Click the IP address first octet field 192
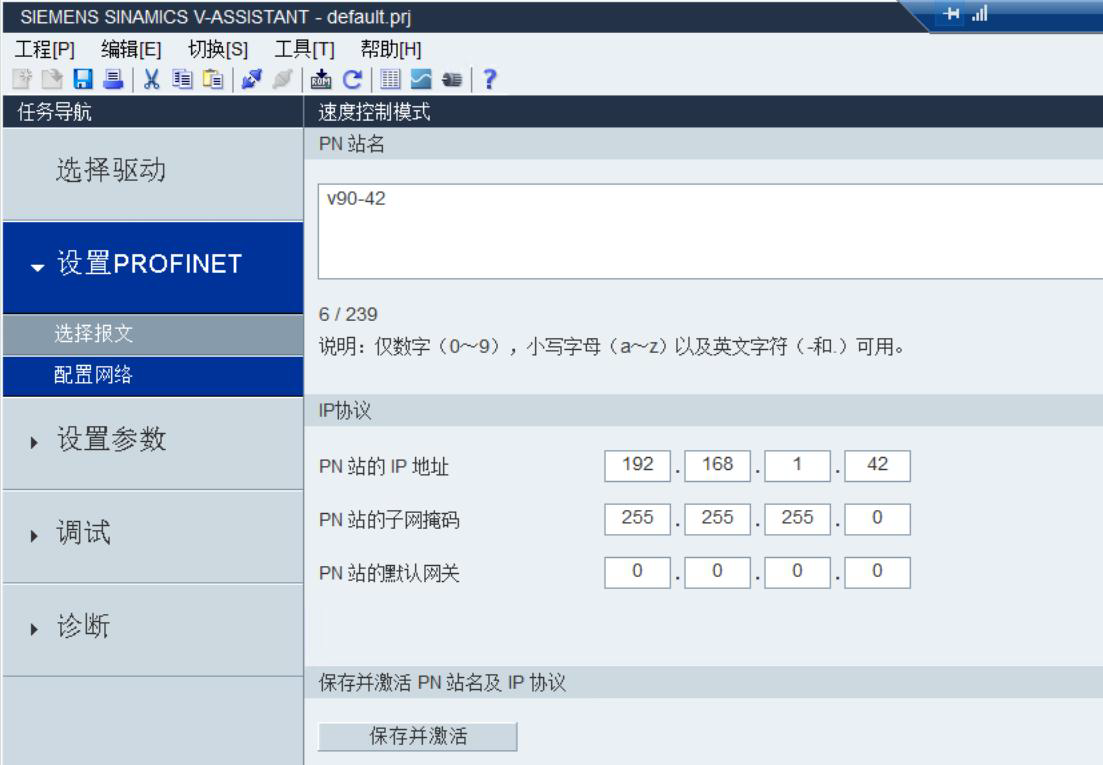The image size is (1103, 765). click(637, 465)
